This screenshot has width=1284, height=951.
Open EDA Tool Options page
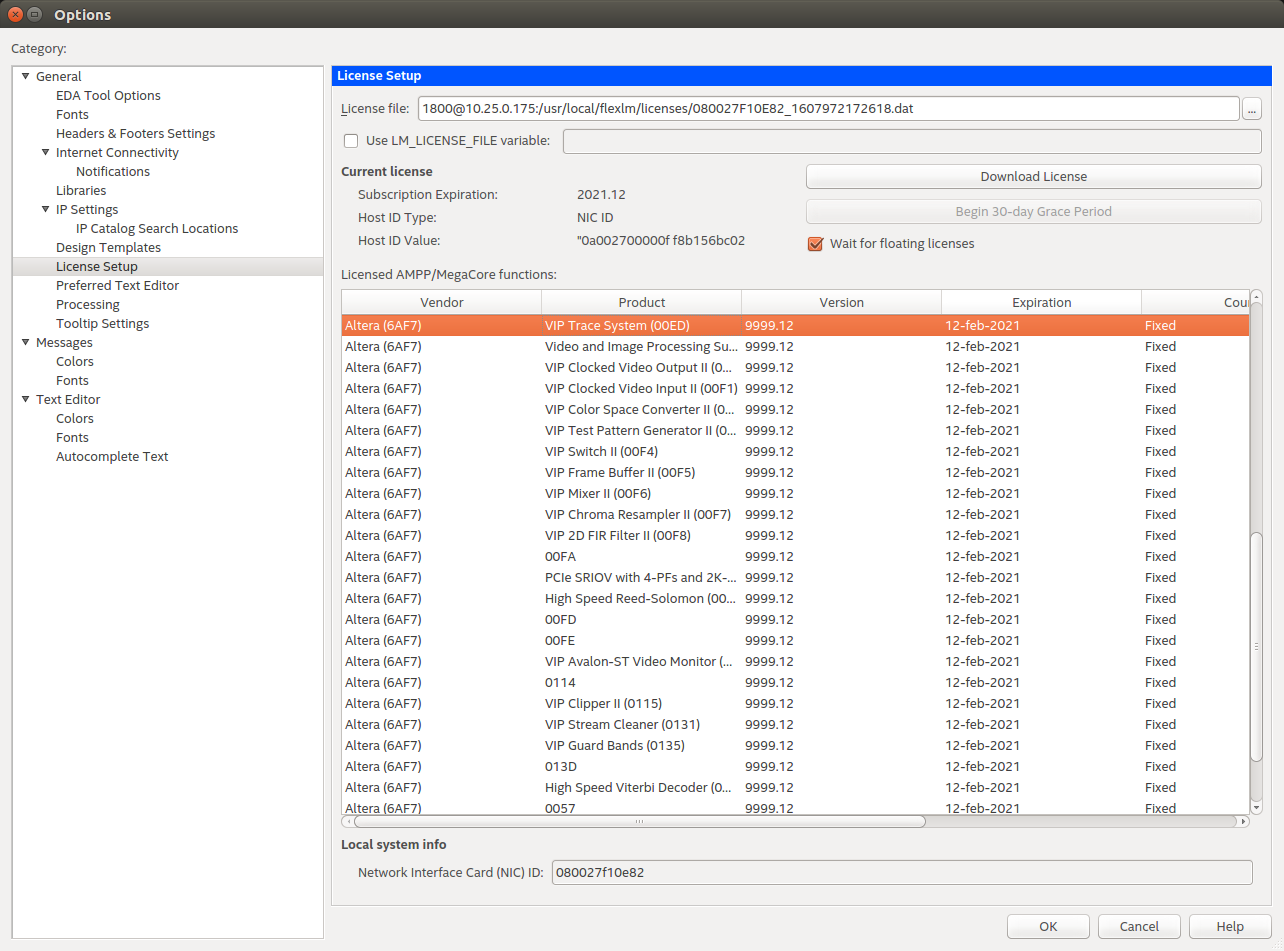click(x=108, y=96)
